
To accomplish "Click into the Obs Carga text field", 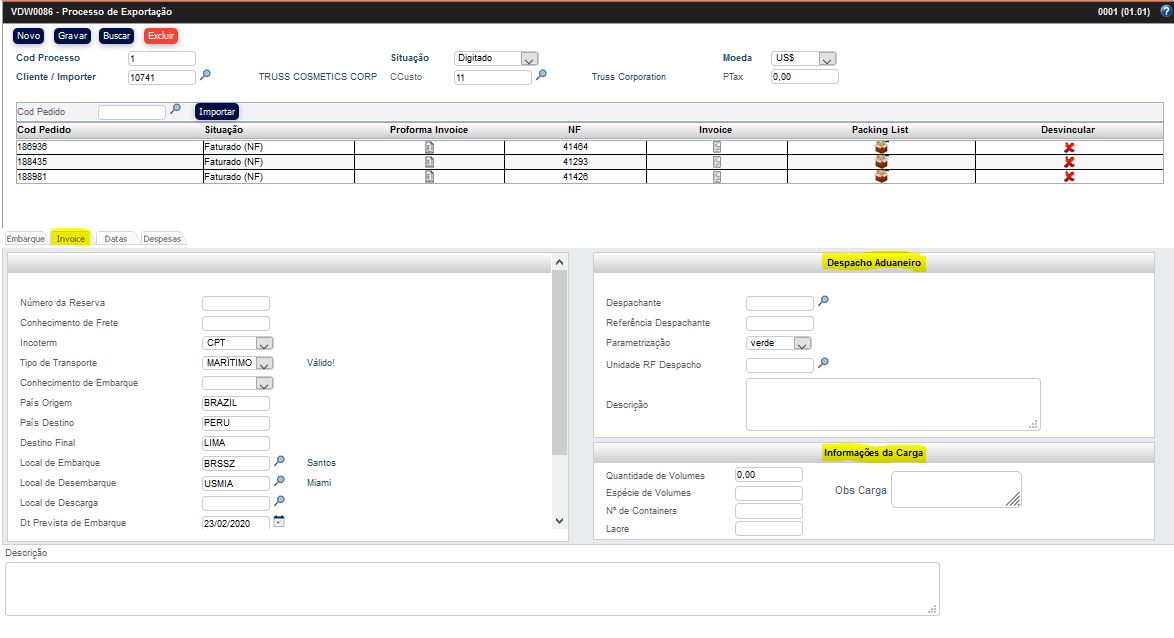I will click(955, 488).
